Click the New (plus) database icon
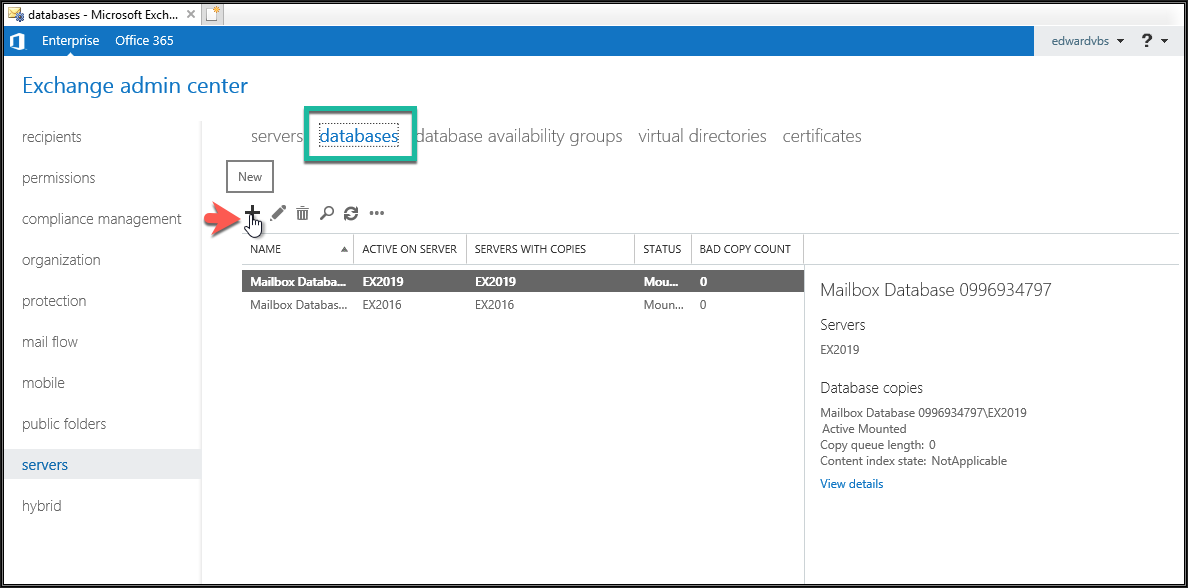 (x=252, y=213)
